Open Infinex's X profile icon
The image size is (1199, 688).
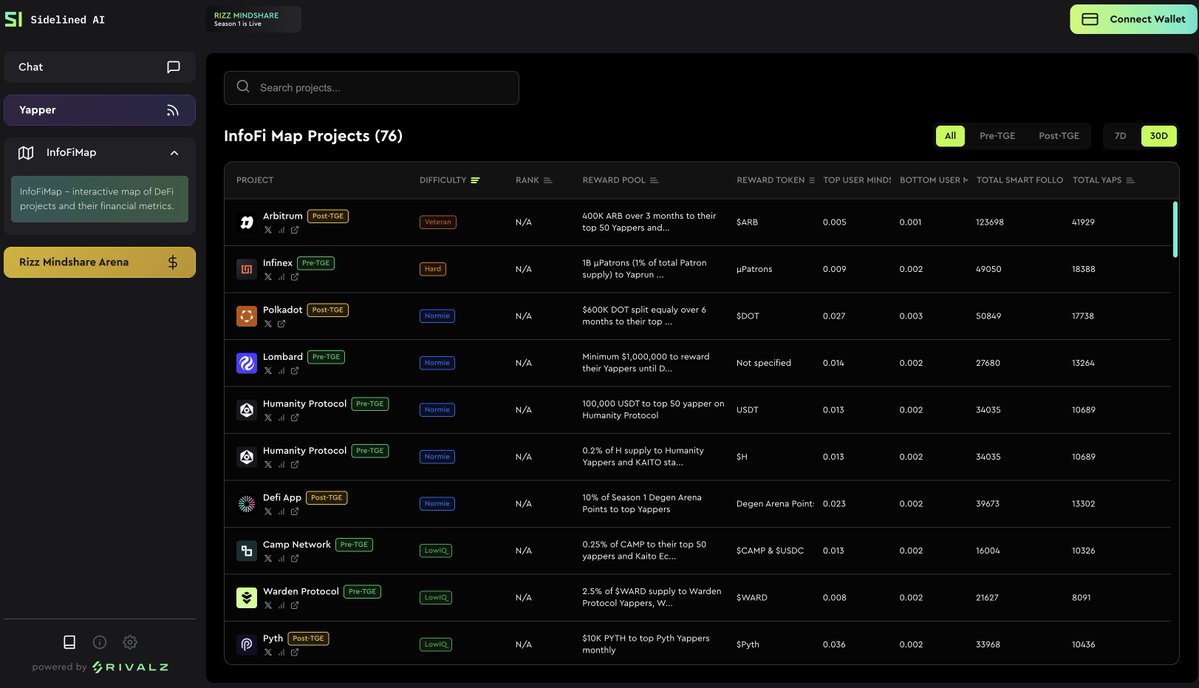click(268, 277)
